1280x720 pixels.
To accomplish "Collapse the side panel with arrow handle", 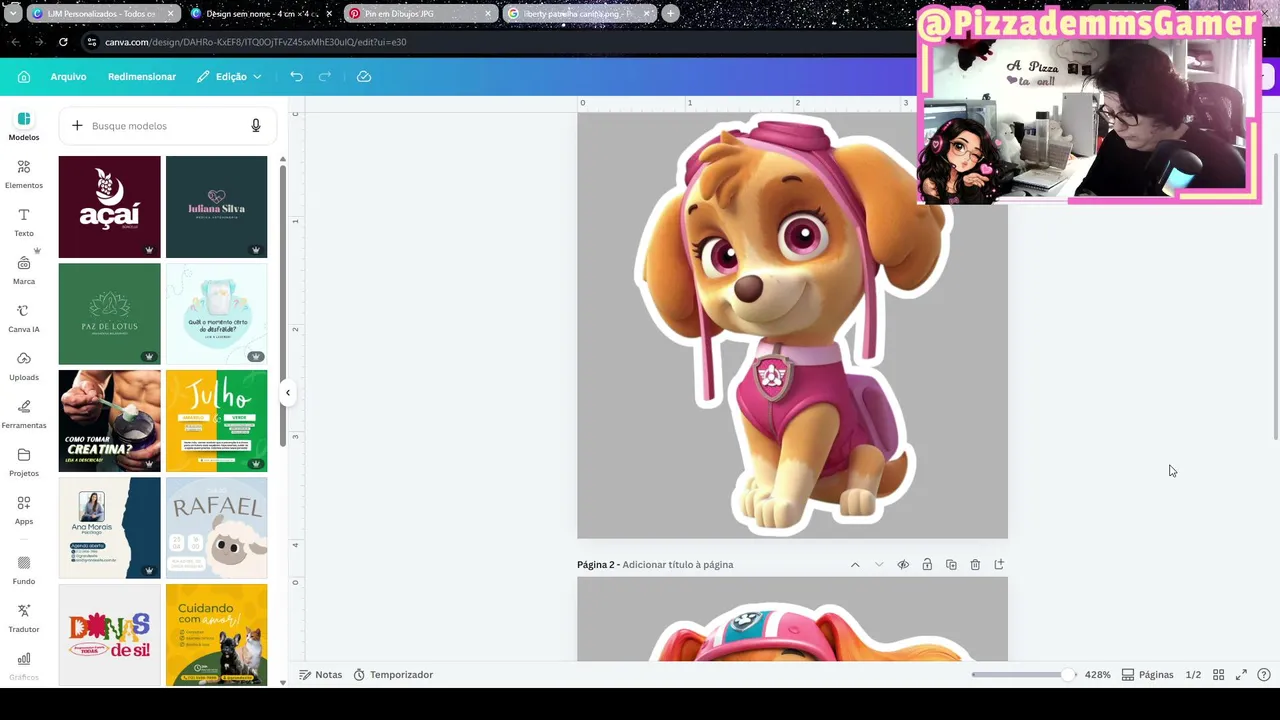I will click(288, 393).
